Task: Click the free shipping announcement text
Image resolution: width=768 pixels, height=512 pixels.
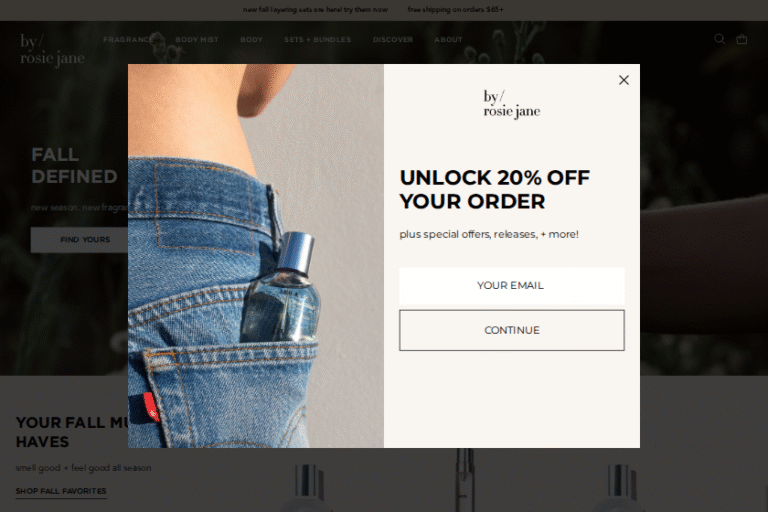Action: [456, 10]
